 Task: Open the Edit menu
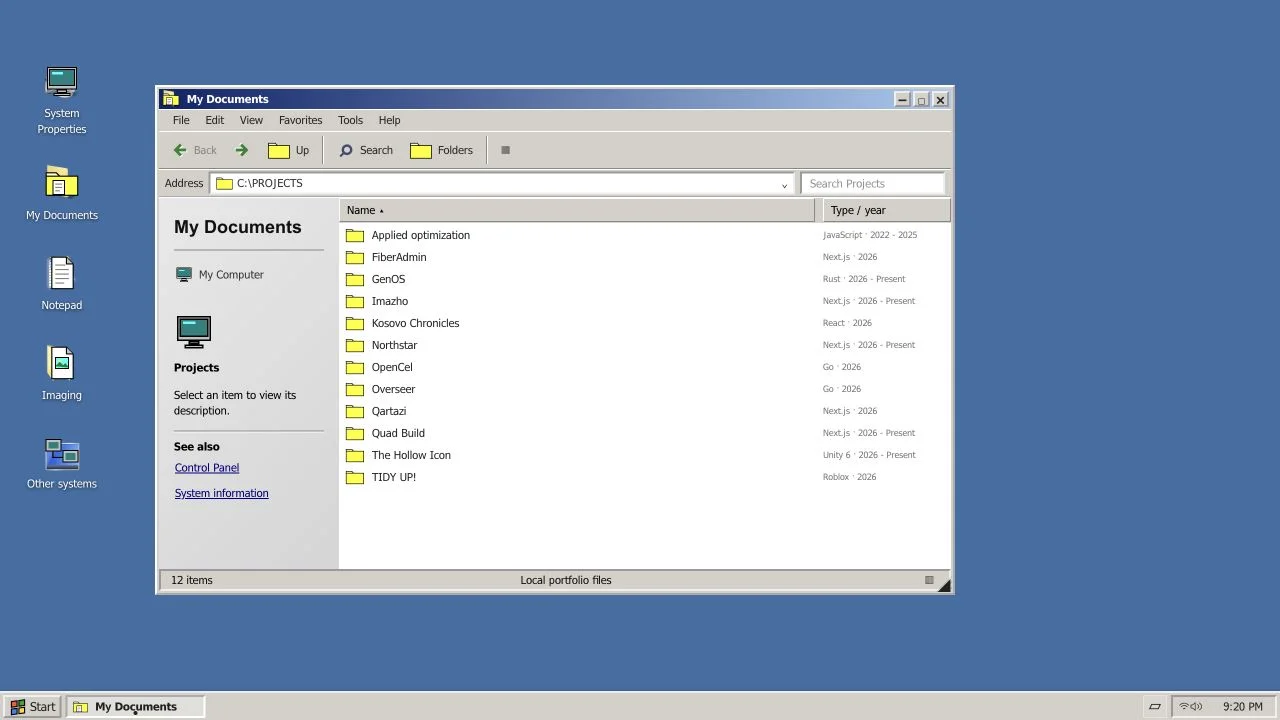click(215, 120)
